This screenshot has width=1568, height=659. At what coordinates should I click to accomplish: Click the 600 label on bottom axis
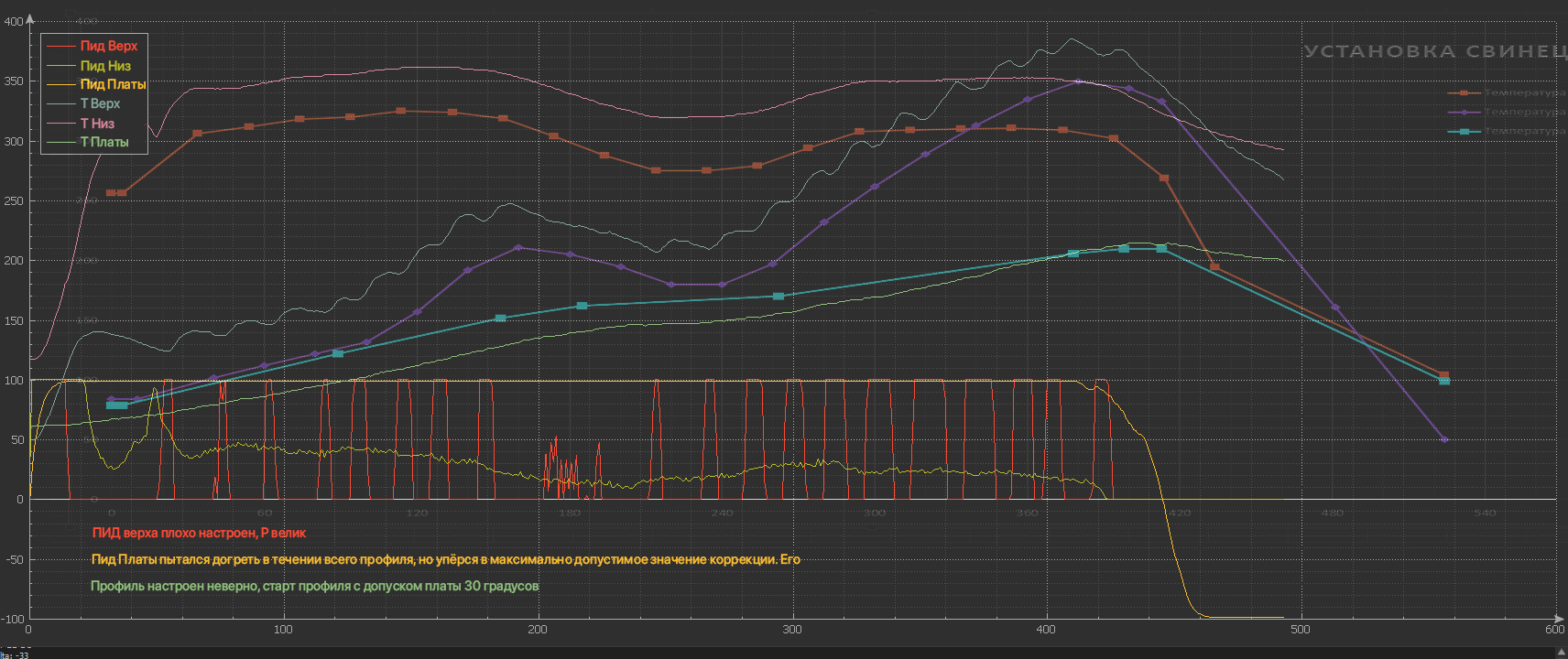[1555, 629]
